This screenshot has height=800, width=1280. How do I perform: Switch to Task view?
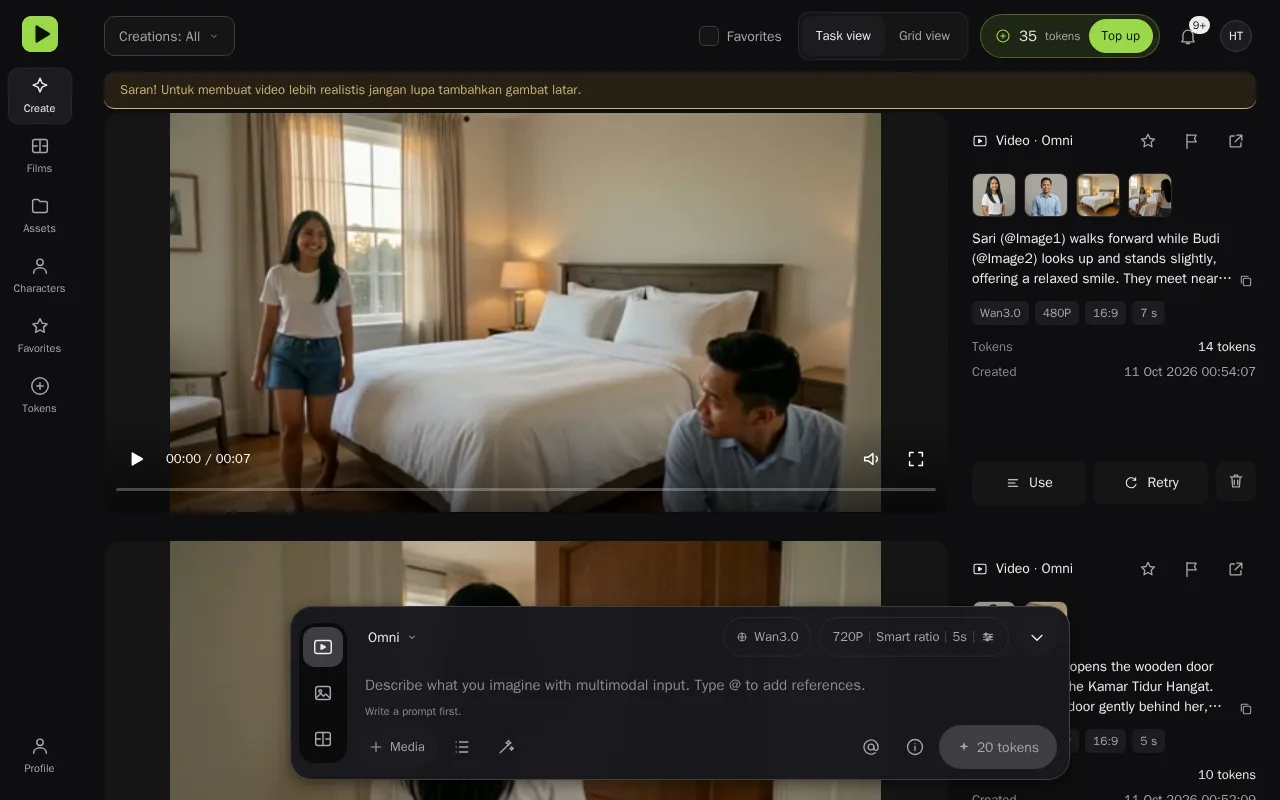[843, 36]
